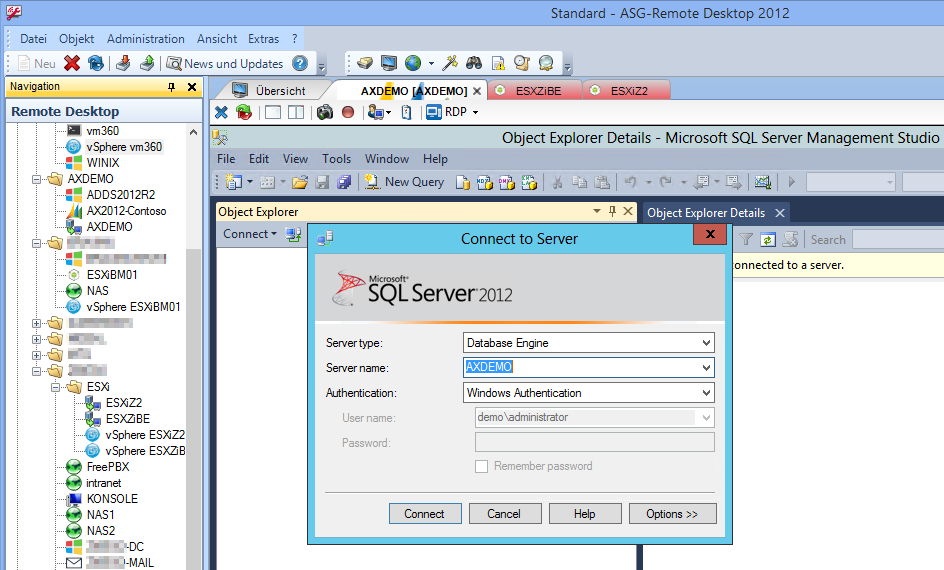Click the Cut scissors icon in SSMS toolbar
The height and width of the screenshot is (570, 944).
[557, 182]
